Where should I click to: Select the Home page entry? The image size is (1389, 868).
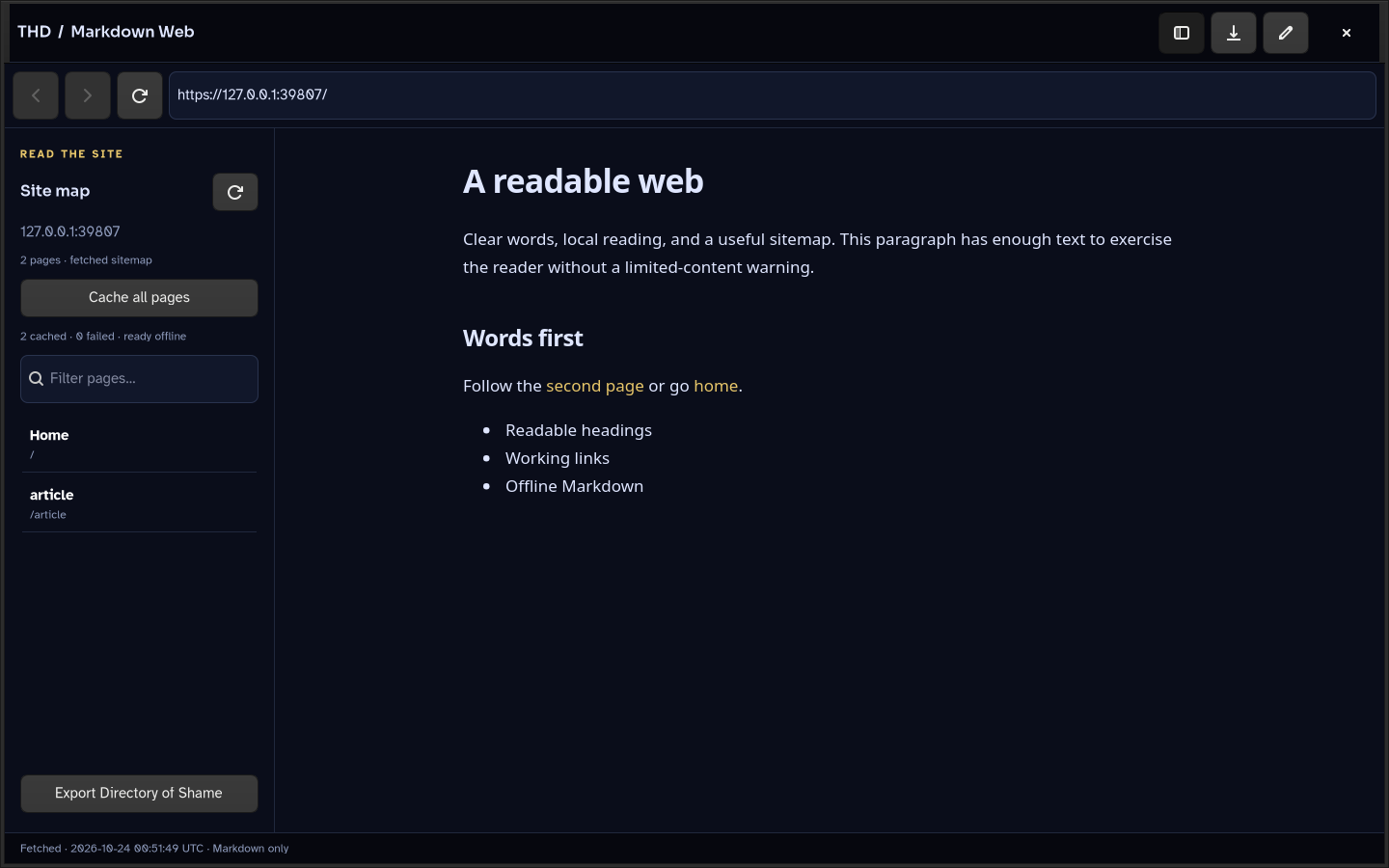click(x=139, y=444)
